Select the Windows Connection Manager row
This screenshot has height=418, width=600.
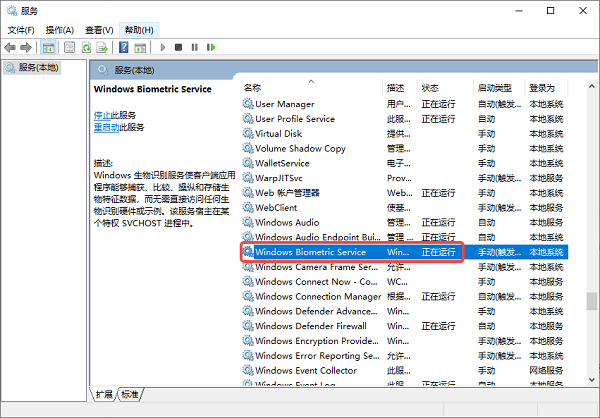point(405,296)
